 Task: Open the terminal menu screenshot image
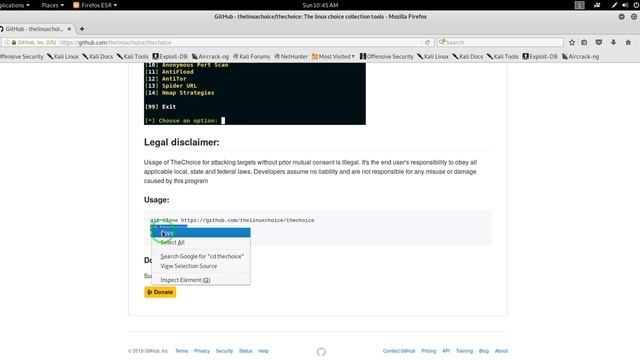pos(255,93)
